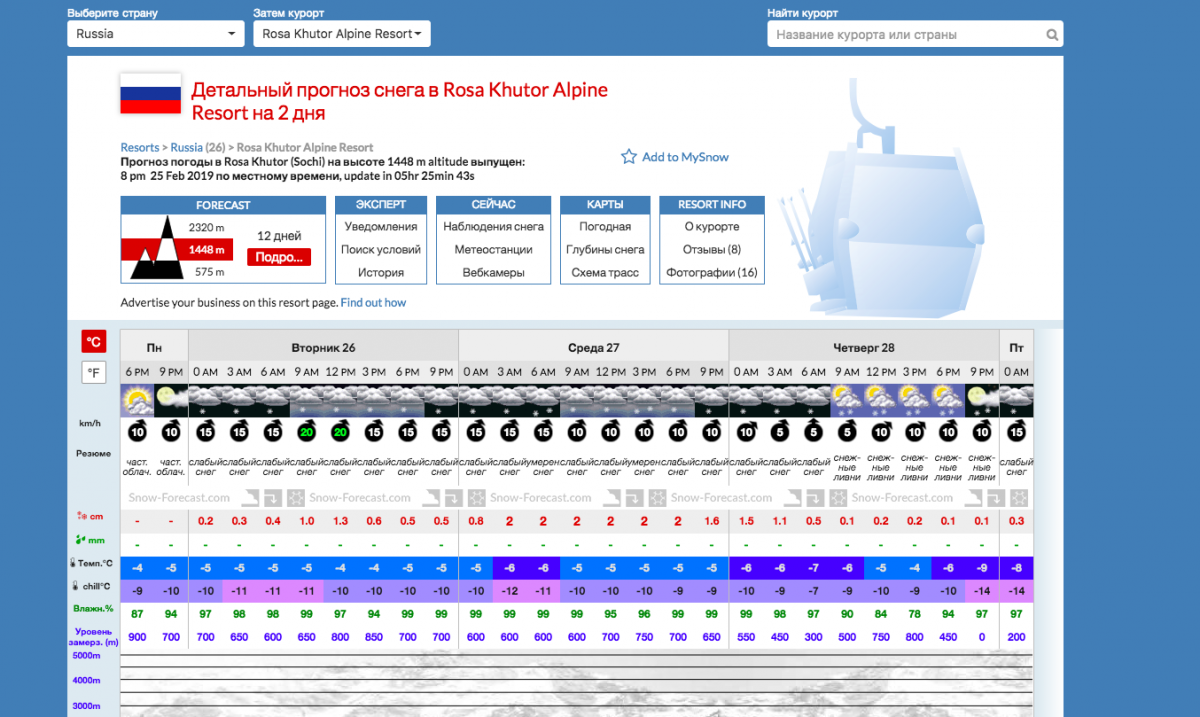The height and width of the screenshot is (717, 1200).
Task: Open the ЭКСПЕРТ section header
Action: pyautogui.click(x=381, y=205)
